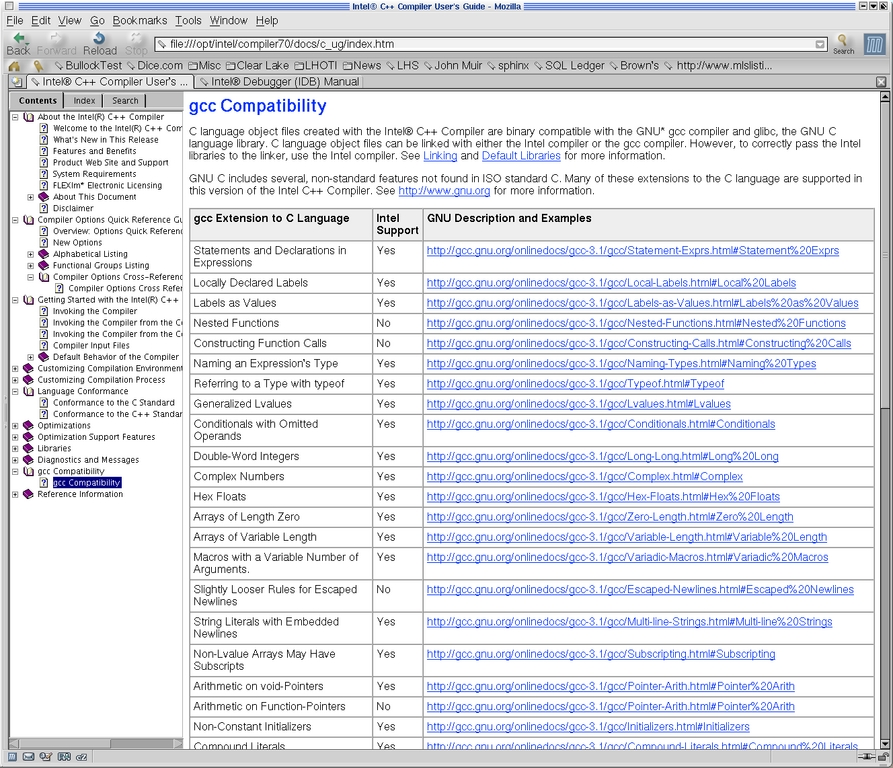The width and height of the screenshot is (893, 768).
Task: Click the Search button beside the URL bar
Action: tap(844, 43)
